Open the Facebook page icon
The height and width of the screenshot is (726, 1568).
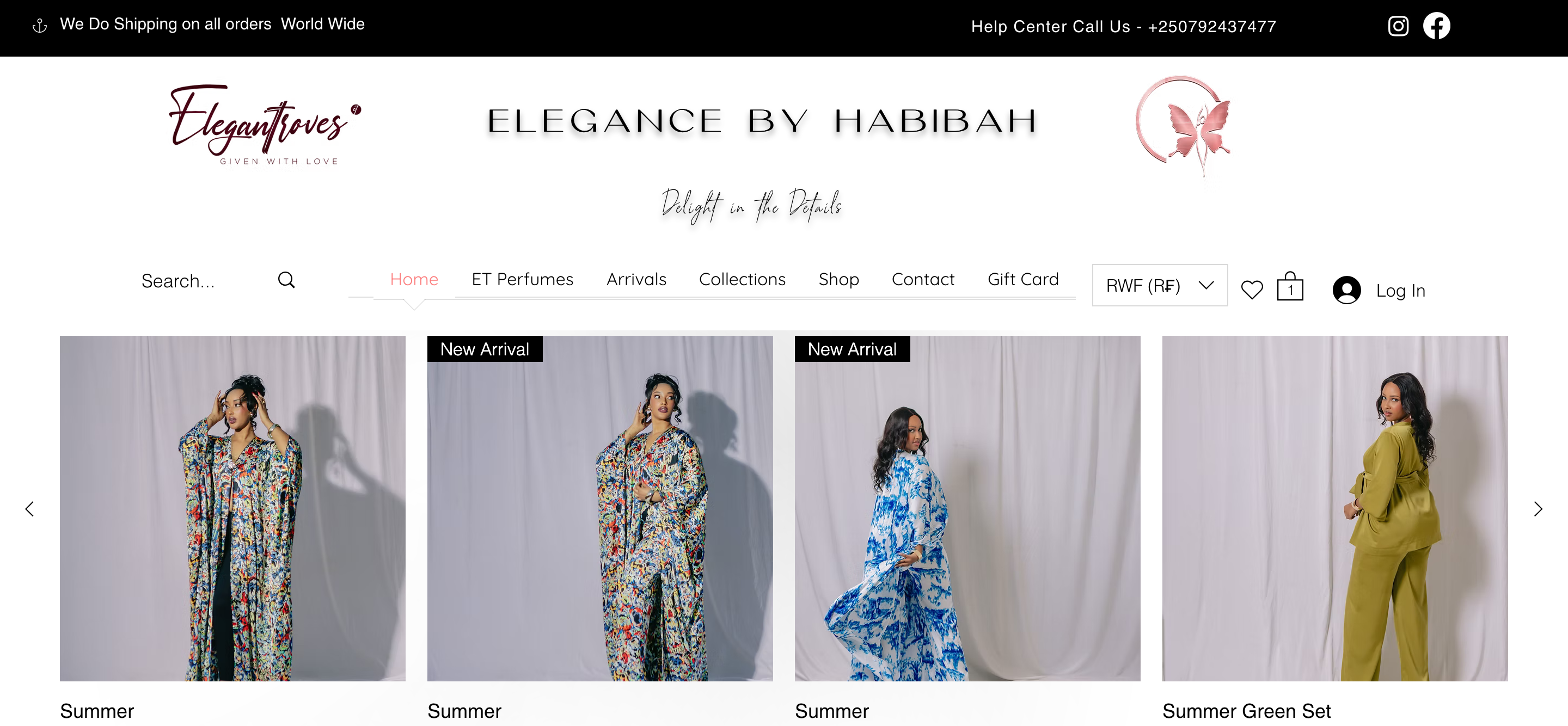[x=1437, y=26]
